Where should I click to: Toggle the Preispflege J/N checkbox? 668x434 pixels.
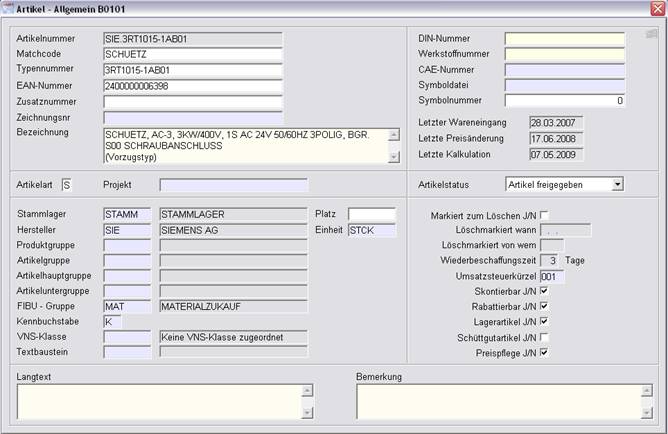[x=544, y=353]
